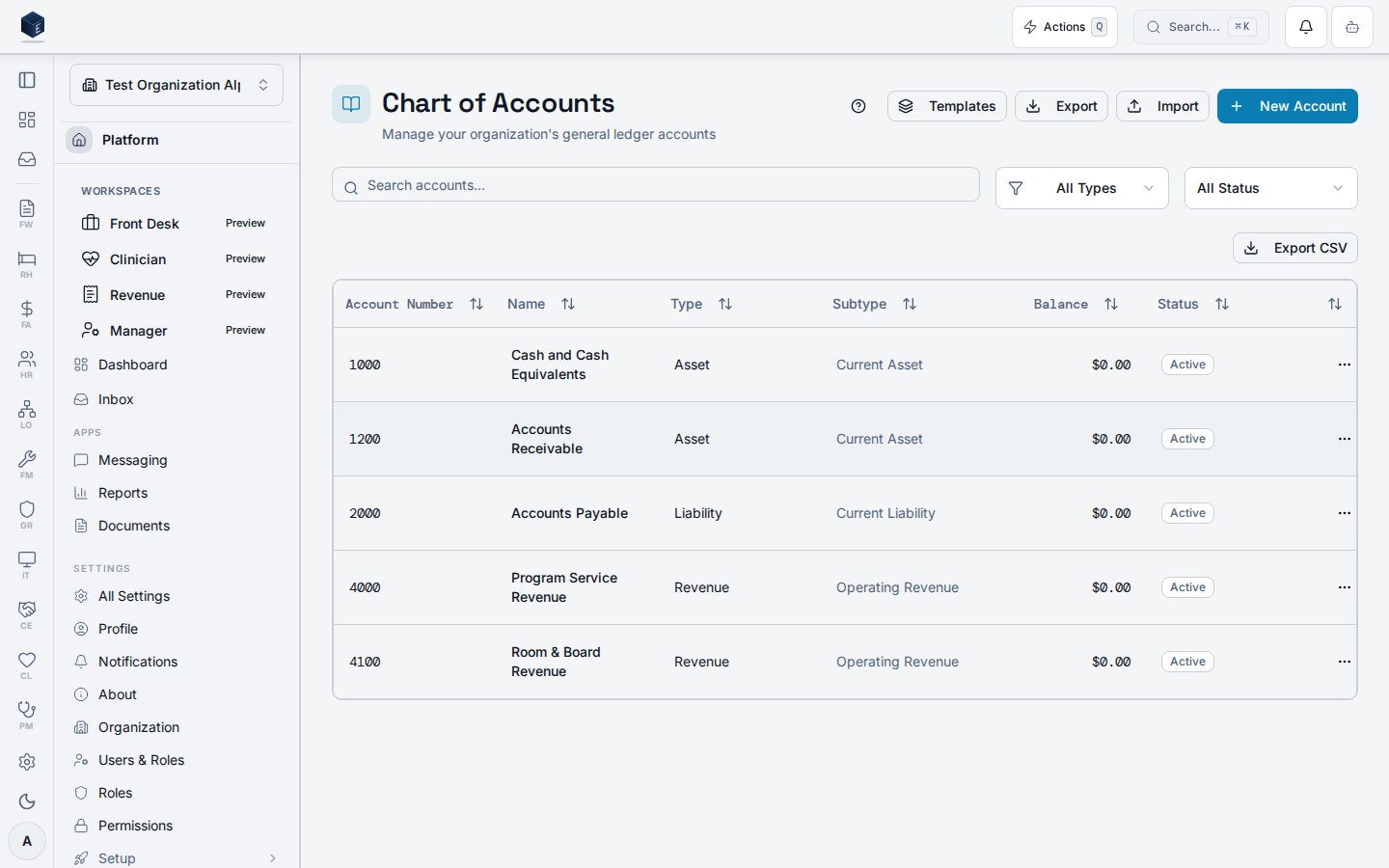Image resolution: width=1389 pixels, height=868 pixels.
Task: Open the CE handshake module icon
Action: pos(27,614)
